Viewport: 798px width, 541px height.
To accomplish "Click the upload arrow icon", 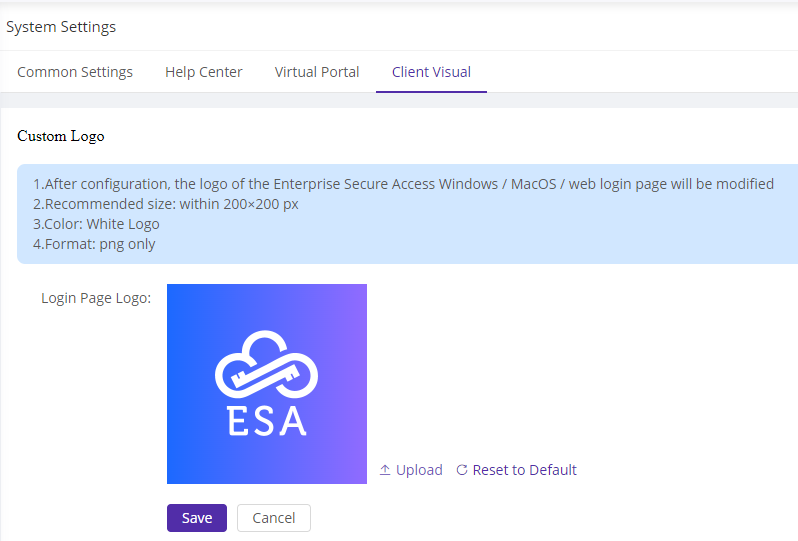I will coord(385,470).
